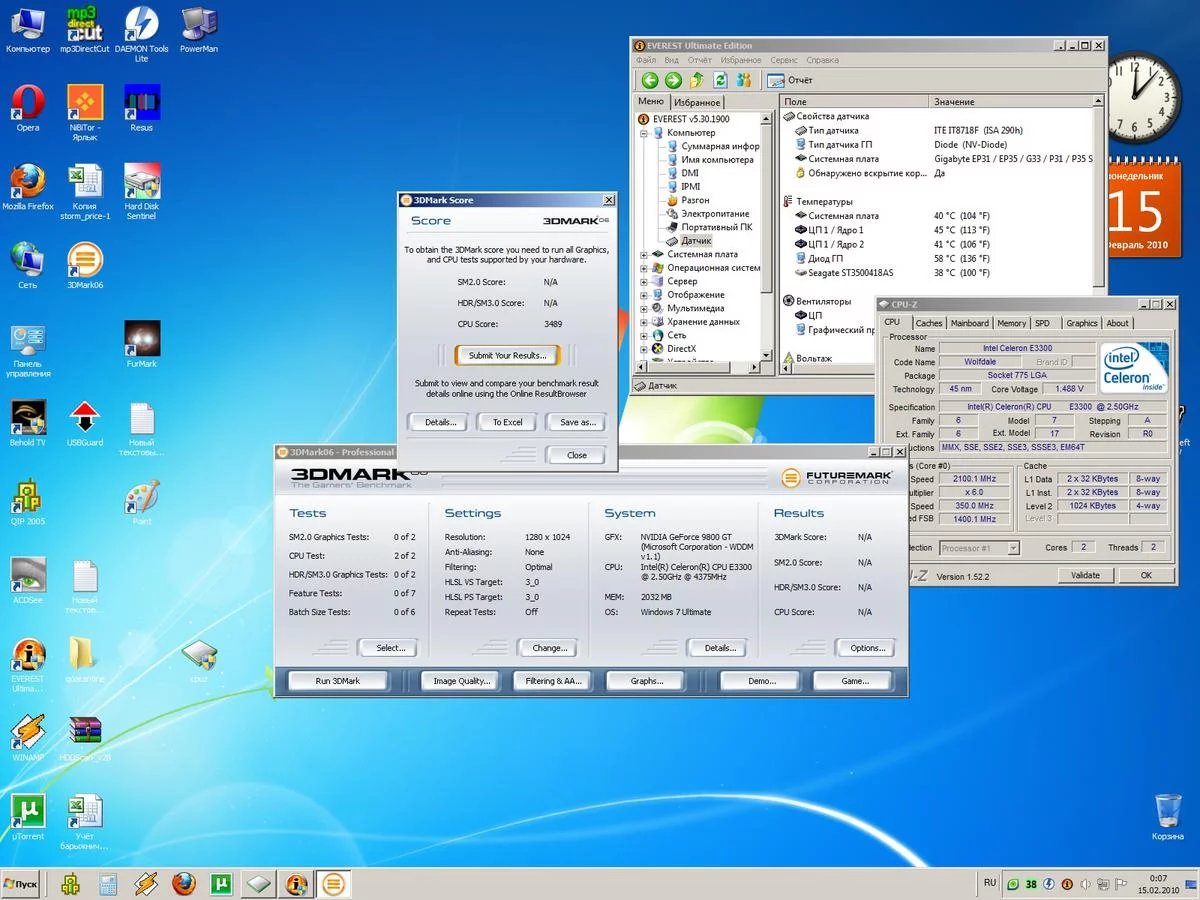The height and width of the screenshot is (900, 1200).
Task: Select the Разгон tree item
Action: tap(687, 200)
